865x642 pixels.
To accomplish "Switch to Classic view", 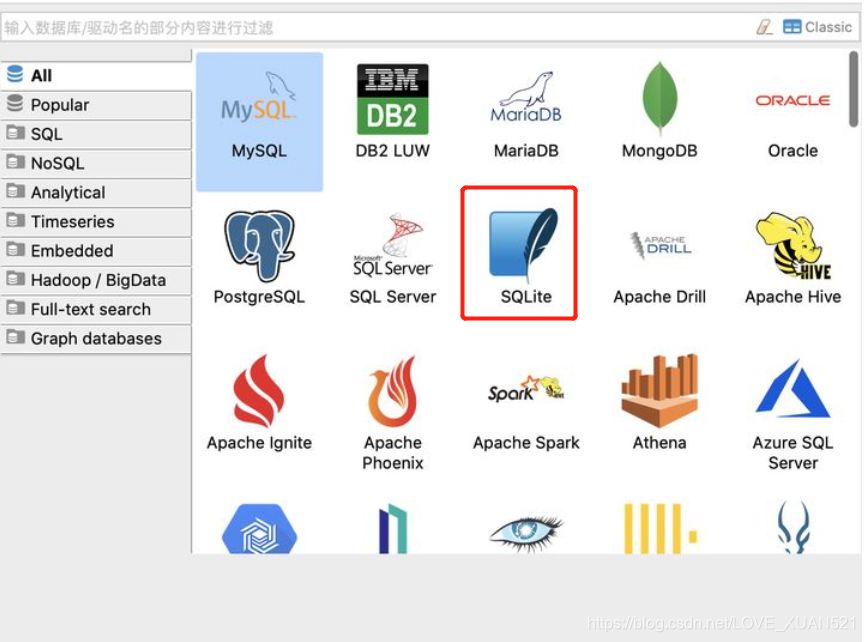I will click(x=817, y=26).
